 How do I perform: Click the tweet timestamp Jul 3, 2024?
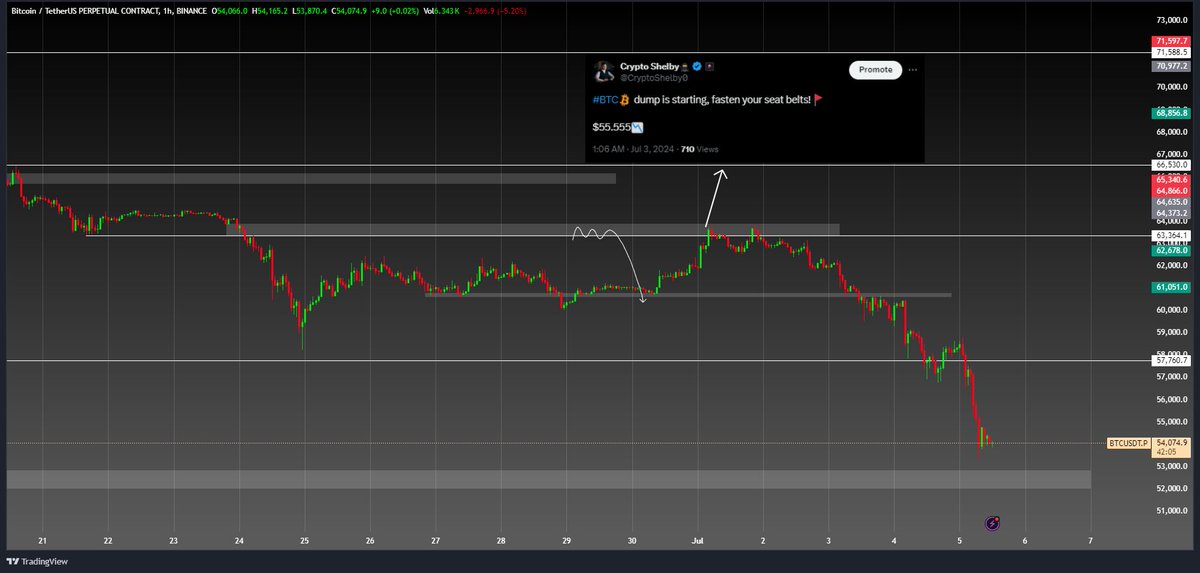(651, 149)
